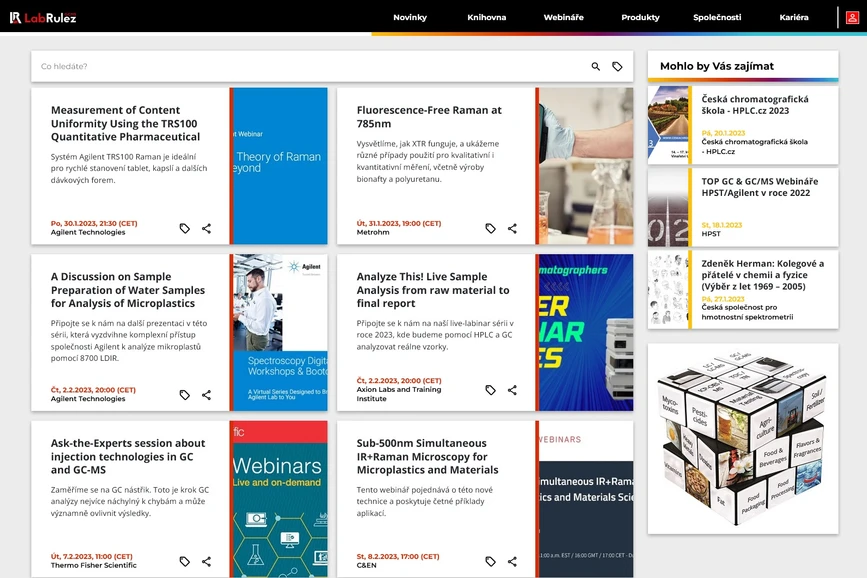
Task: Open tags on the Thermo Fisher GC-MS card
Action: [x=184, y=562]
